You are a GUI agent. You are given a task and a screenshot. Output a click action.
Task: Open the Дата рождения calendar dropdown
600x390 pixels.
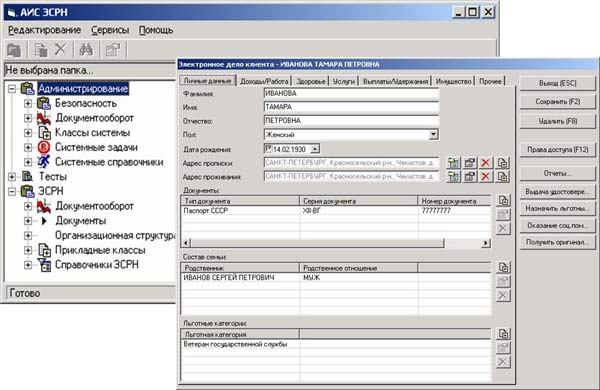(x=315, y=148)
